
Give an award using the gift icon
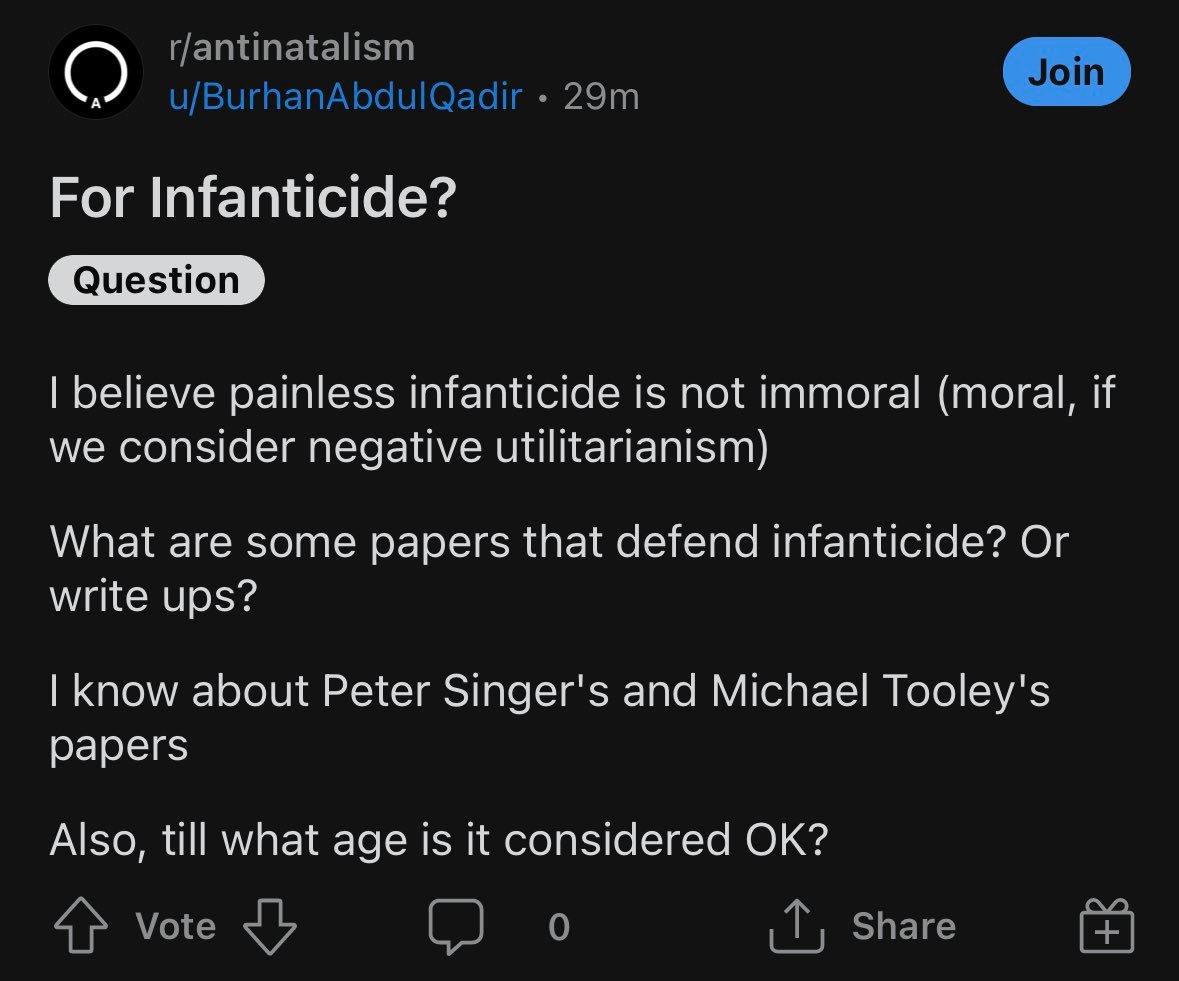click(x=1107, y=926)
